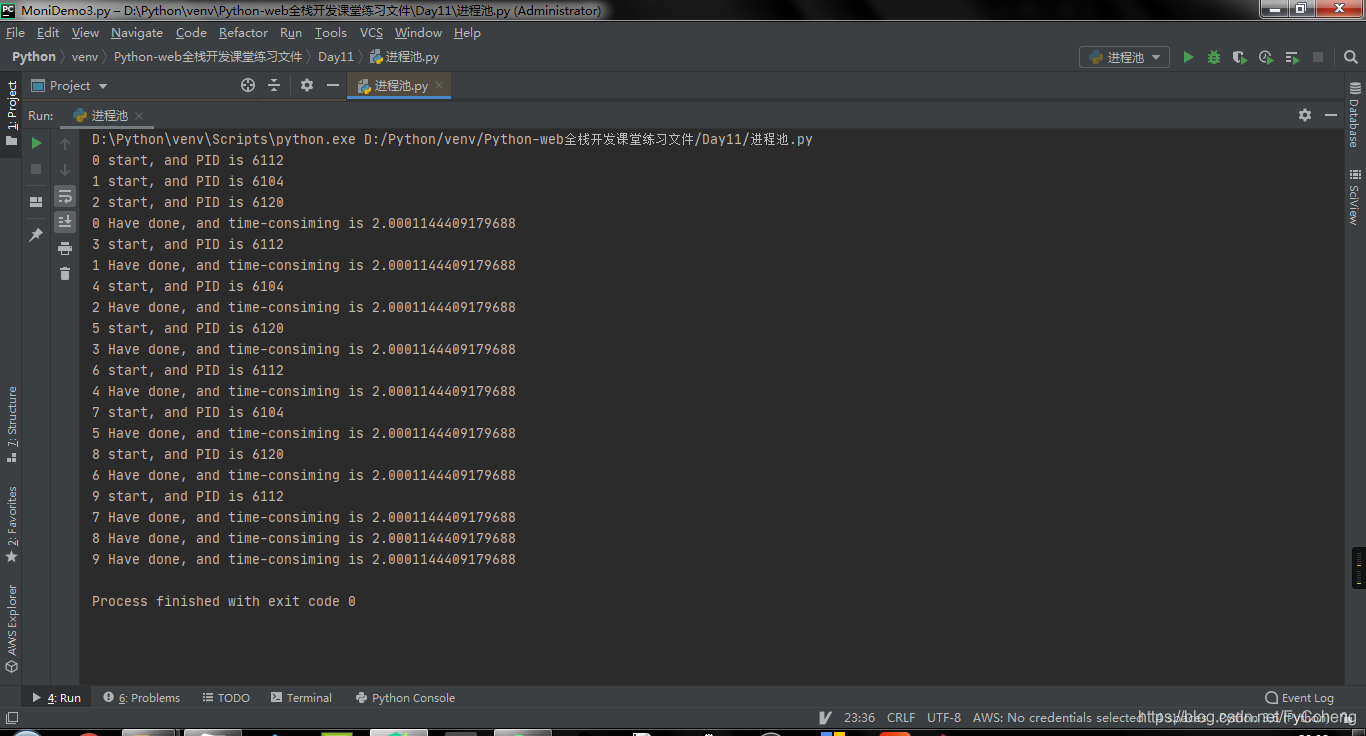Image resolution: width=1366 pixels, height=736 pixels.
Task: Close the 进程池 Run tab
Action: pos(139,116)
